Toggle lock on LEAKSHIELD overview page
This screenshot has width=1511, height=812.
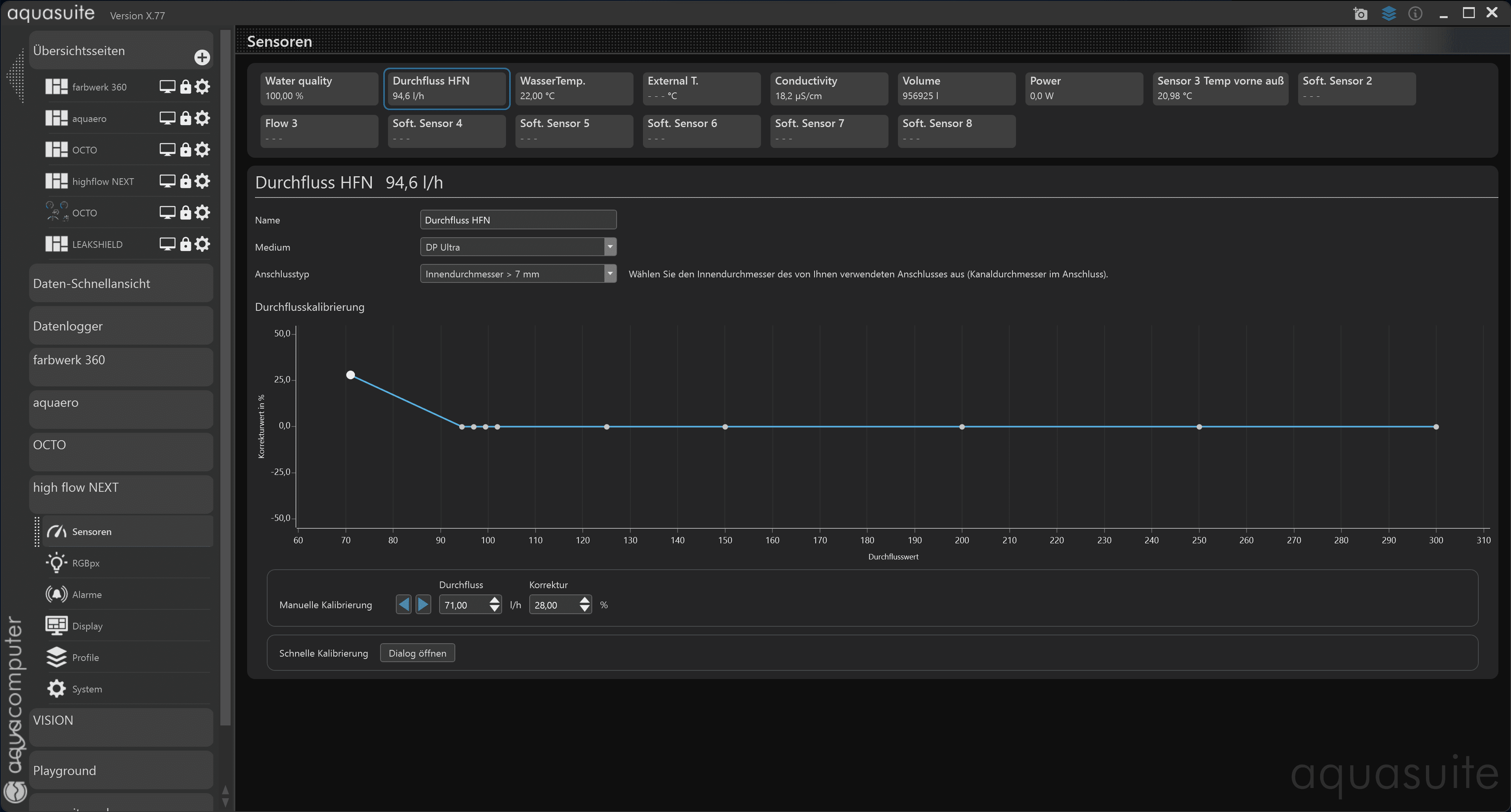click(185, 244)
